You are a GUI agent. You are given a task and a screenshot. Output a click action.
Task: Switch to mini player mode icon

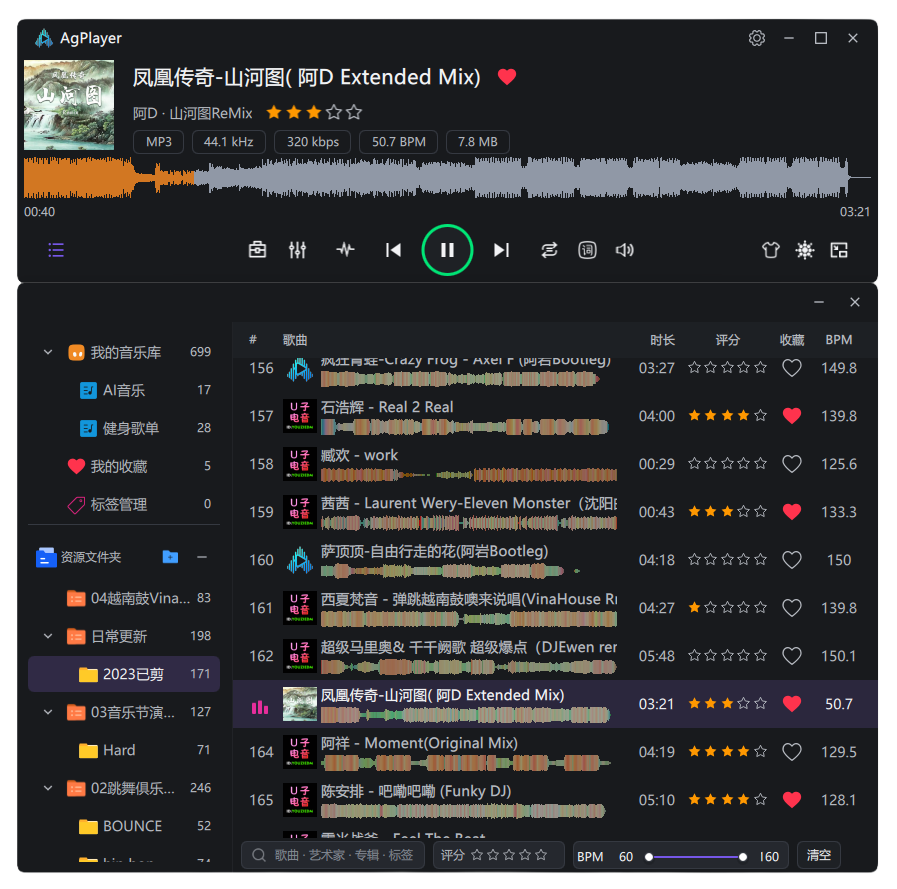(x=839, y=250)
